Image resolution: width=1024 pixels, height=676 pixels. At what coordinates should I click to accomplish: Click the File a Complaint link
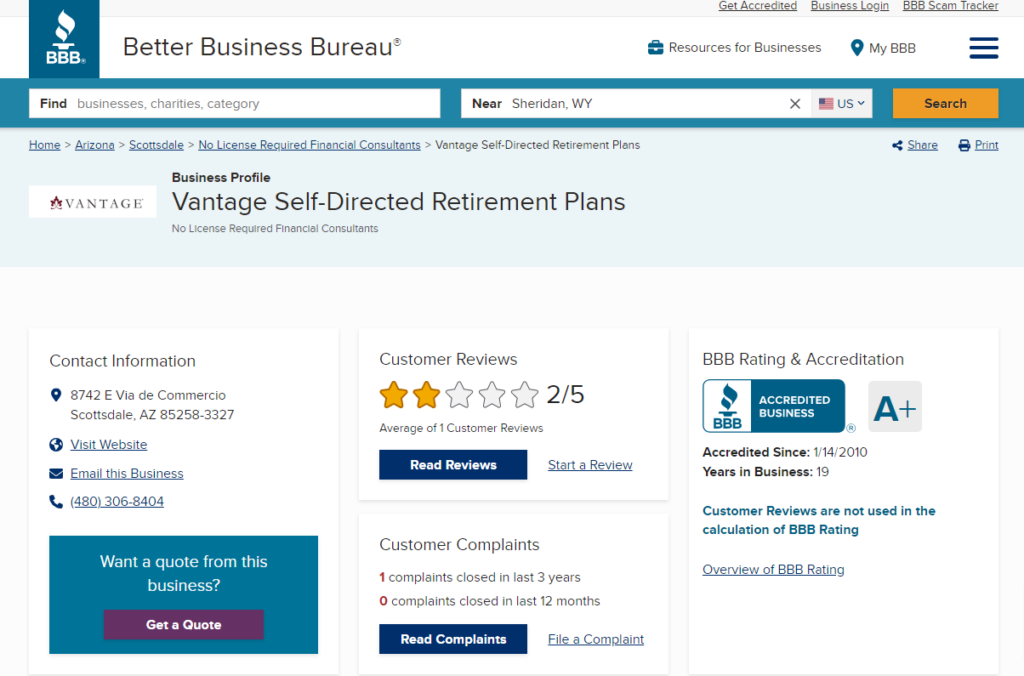coord(596,639)
